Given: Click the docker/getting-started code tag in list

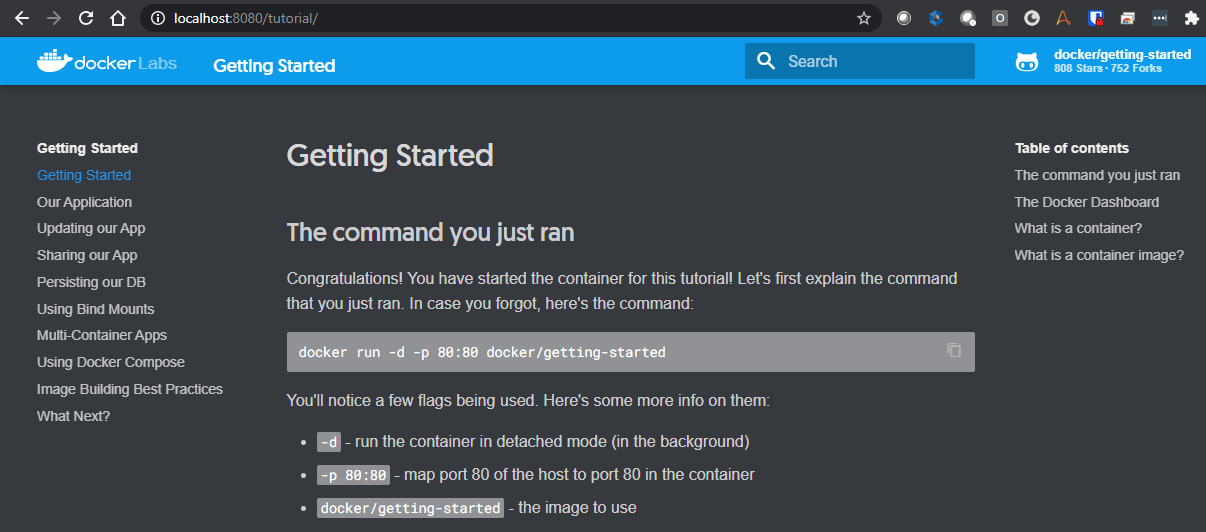Looking at the screenshot, I should pyautogui.click(x=410, y=508).
